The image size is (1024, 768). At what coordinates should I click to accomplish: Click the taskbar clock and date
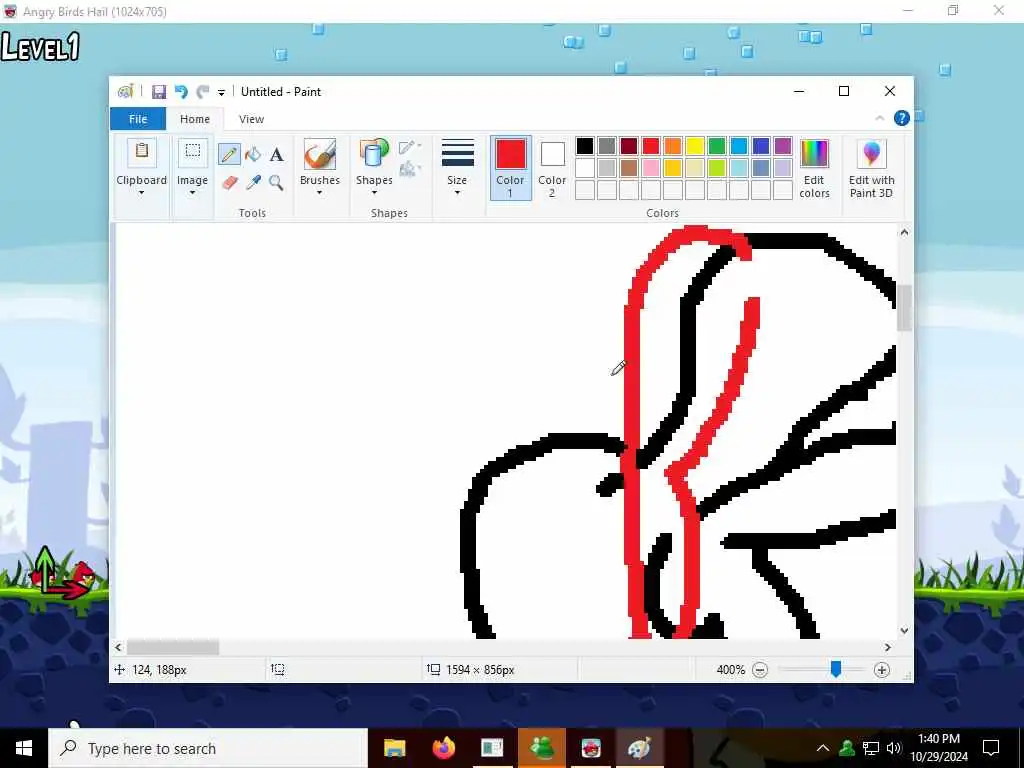tap(938, 748)
